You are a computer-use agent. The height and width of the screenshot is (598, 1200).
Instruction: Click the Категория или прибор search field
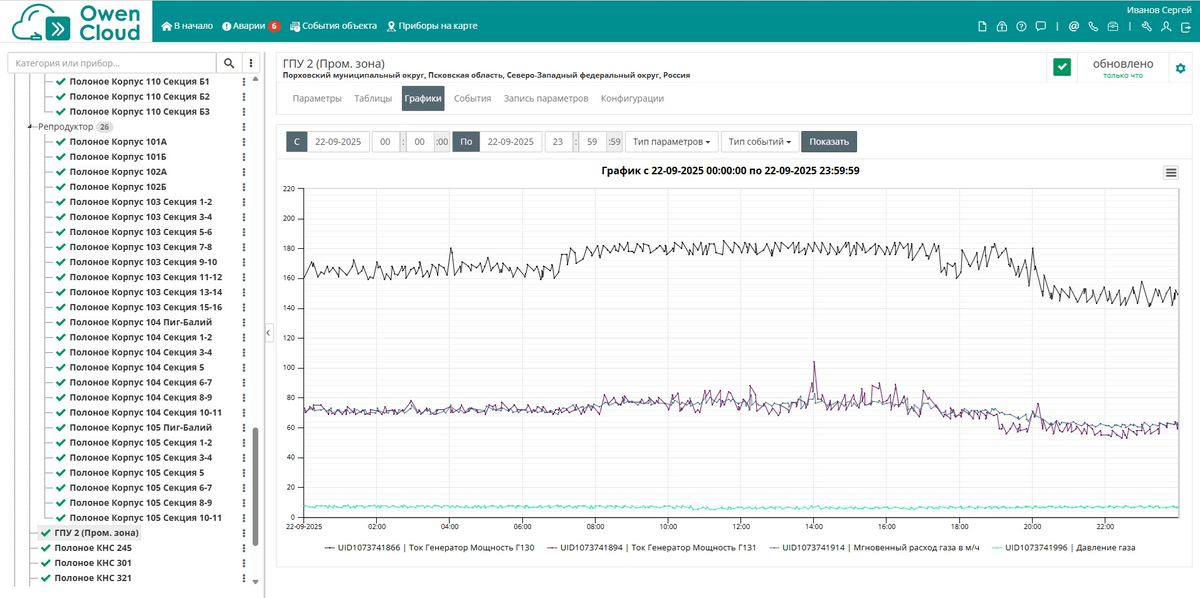coord(112,63)
